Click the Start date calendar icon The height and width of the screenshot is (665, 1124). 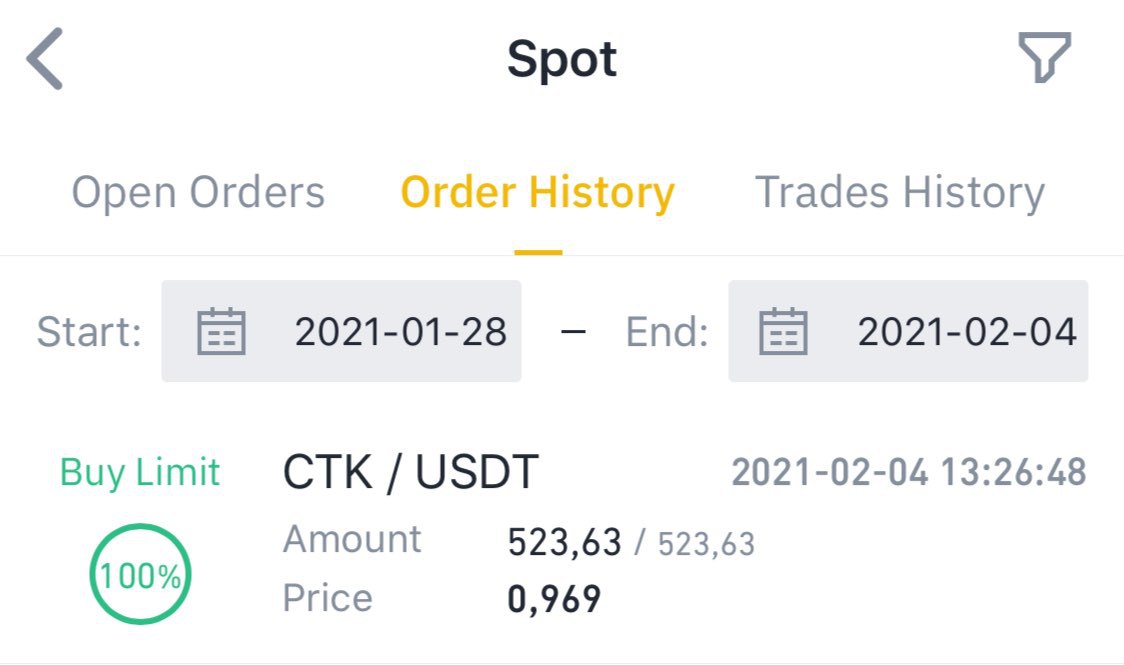click(x=221, y=332)
